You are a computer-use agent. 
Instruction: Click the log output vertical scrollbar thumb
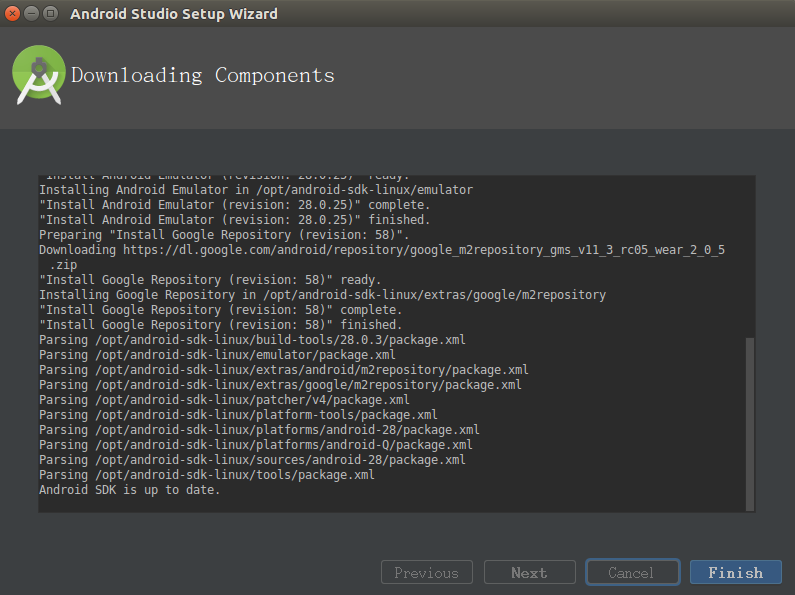click(x=750, y=424)
